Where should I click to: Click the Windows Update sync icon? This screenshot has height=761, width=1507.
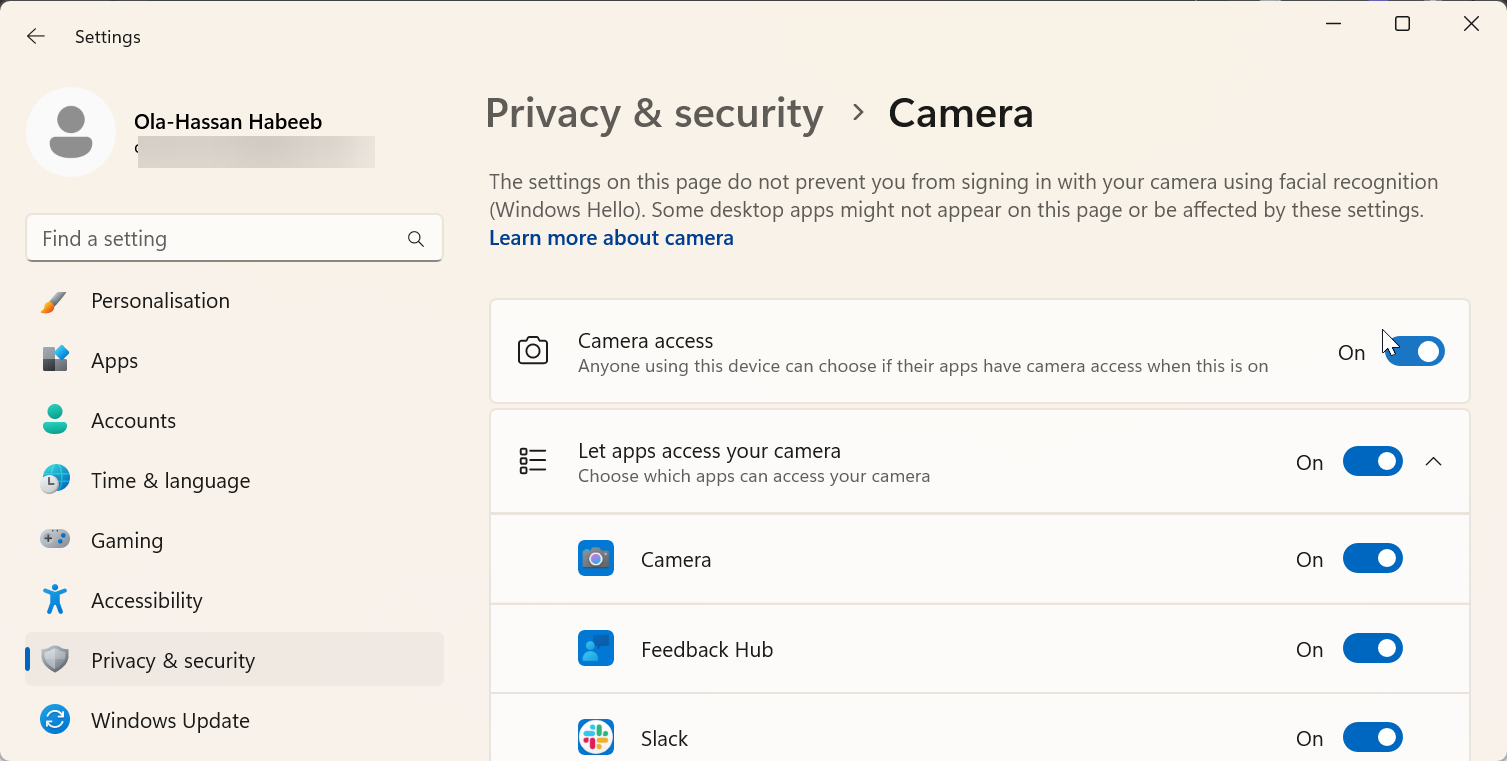(x=55, y=720)
